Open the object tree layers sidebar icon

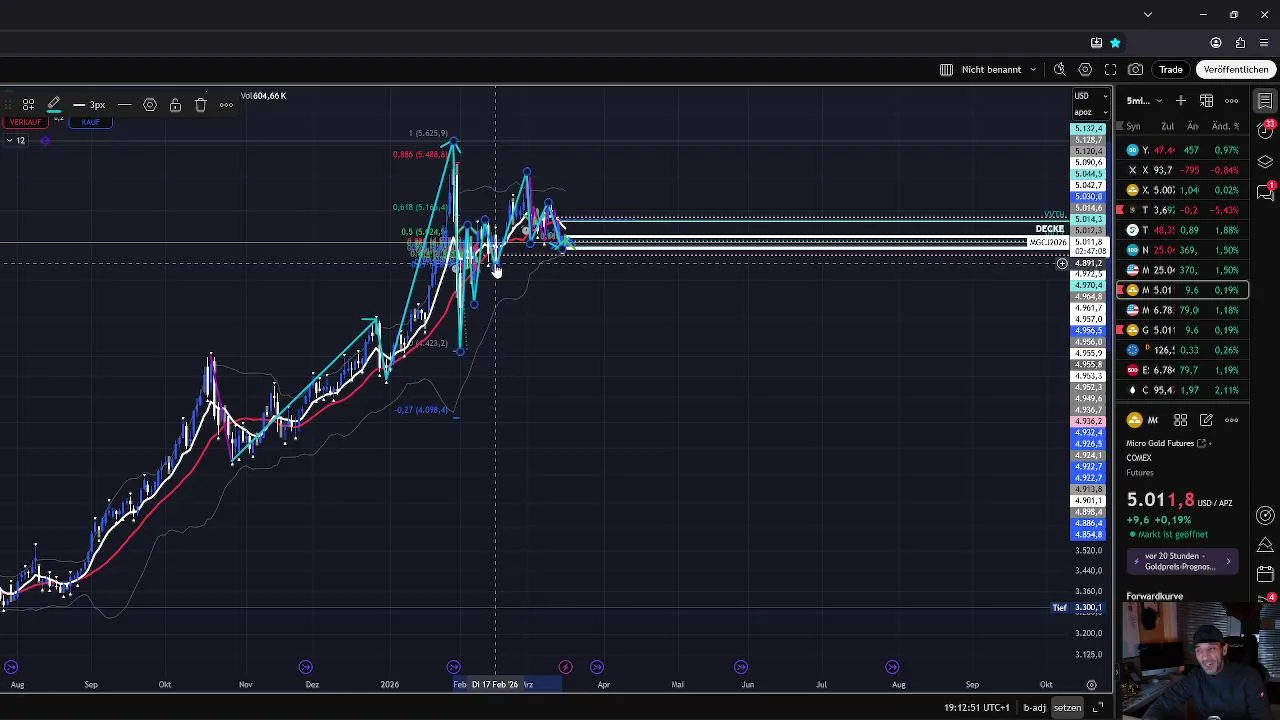[1265, 162]
